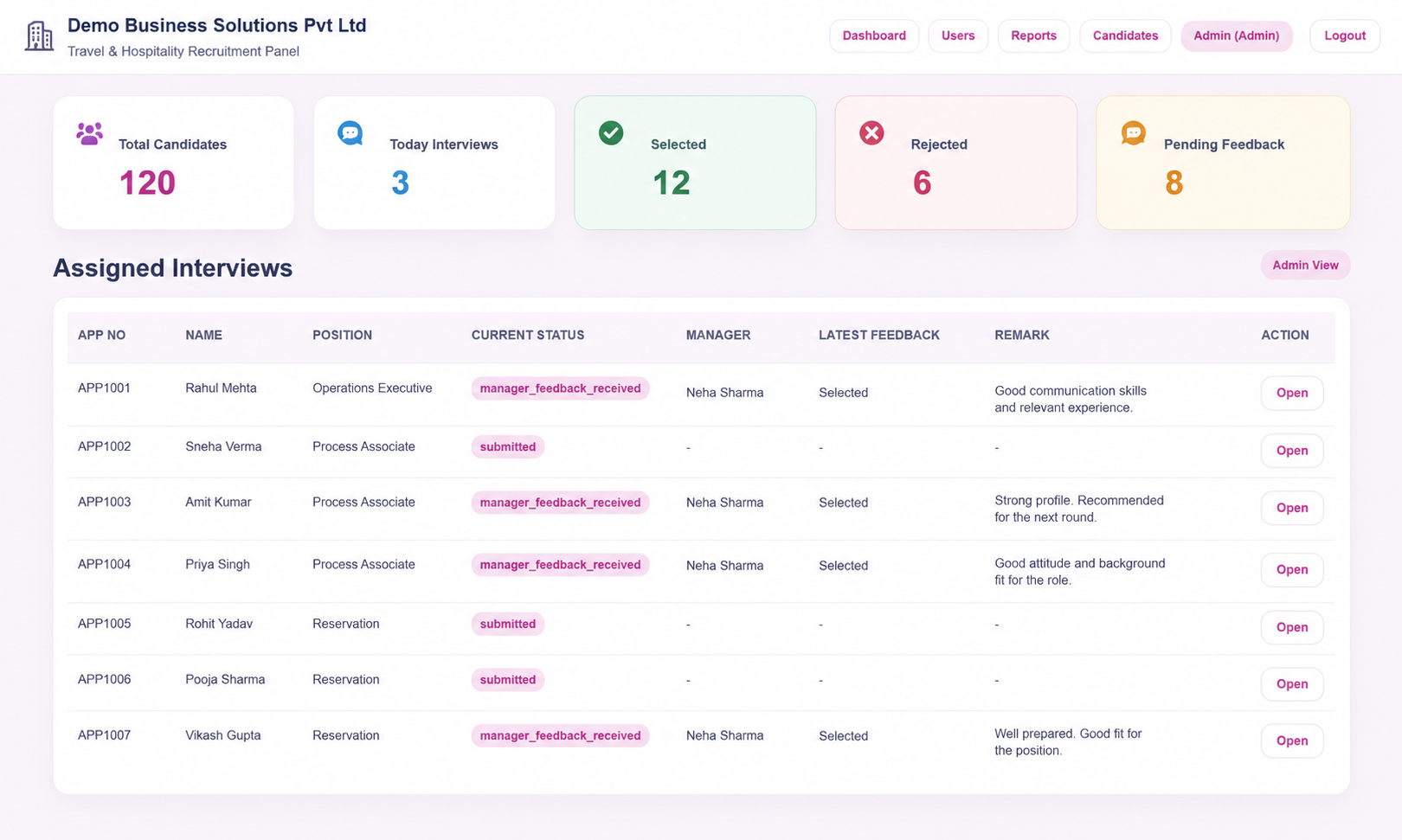The width and height of the screenshot is (1402, 840).
Task: Click the Current Status column header
Action: tap(528, 335)
